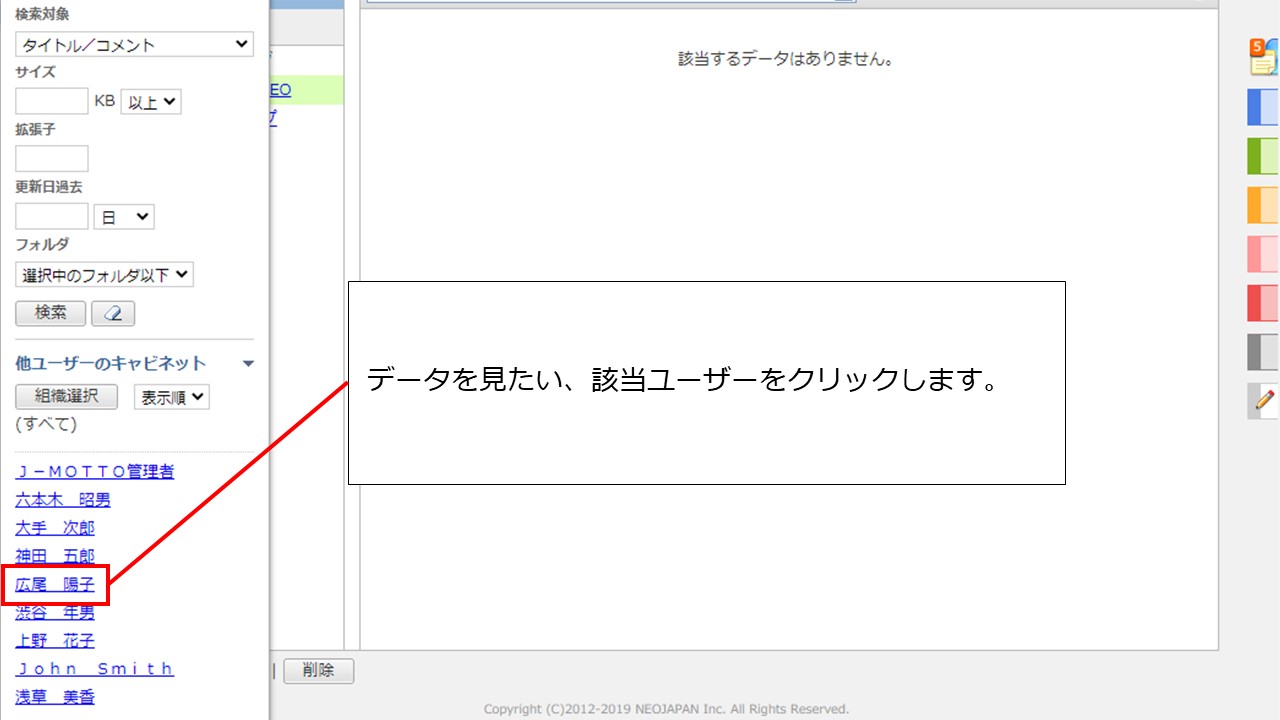This screenshot has width=1280, height=720.
Task: Click the eraser clear-search icon button
Action: click(113, 313)
